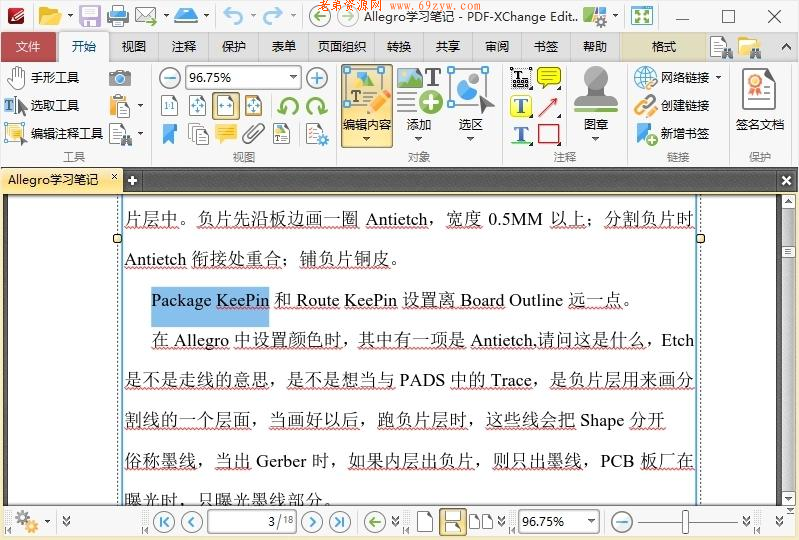799x540 pixels.
Task: Open the page thumbnails pane icon
Action: pos(198,134)
